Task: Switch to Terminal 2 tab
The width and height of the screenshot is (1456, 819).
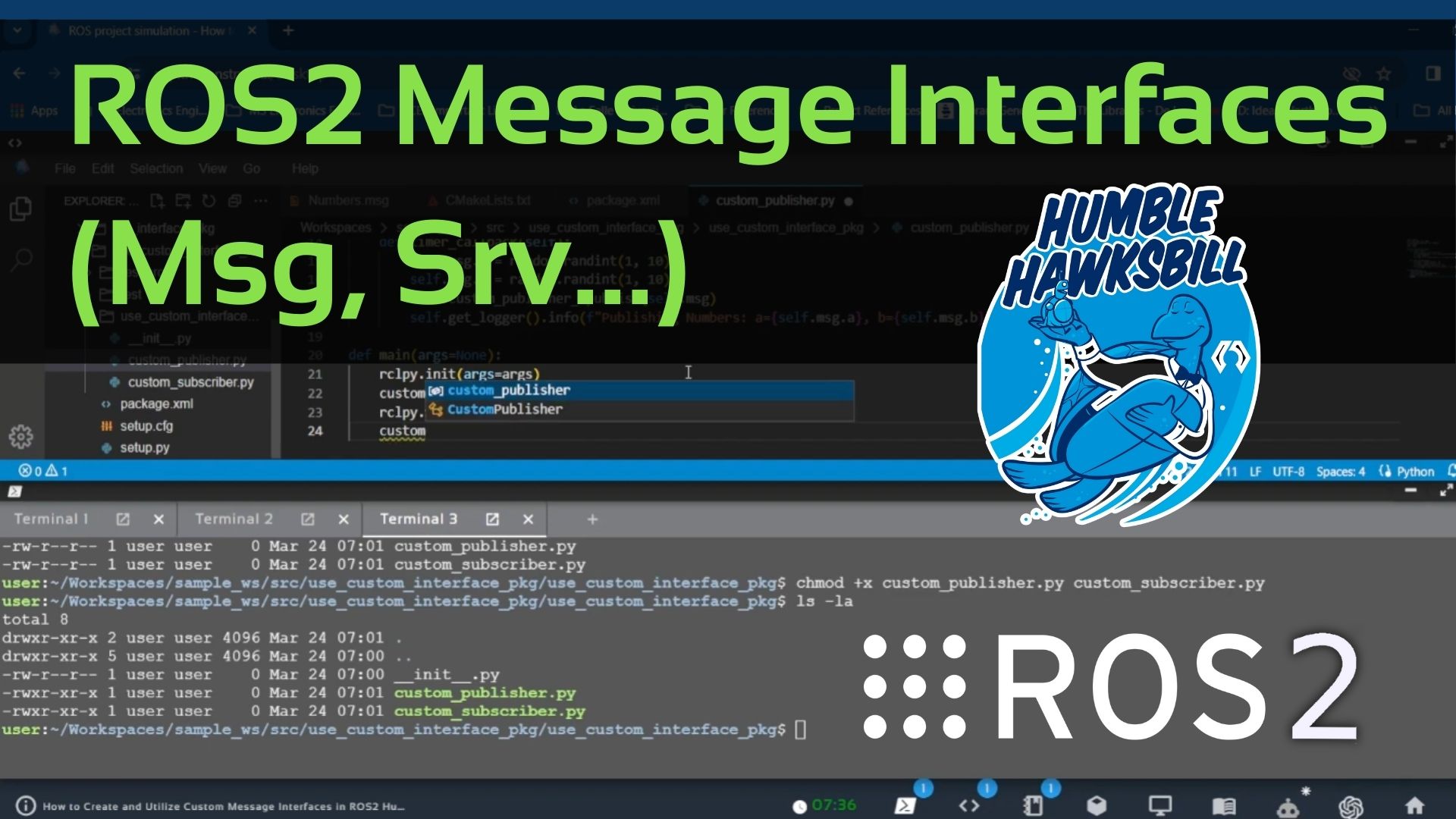Action: pos(235,519)
